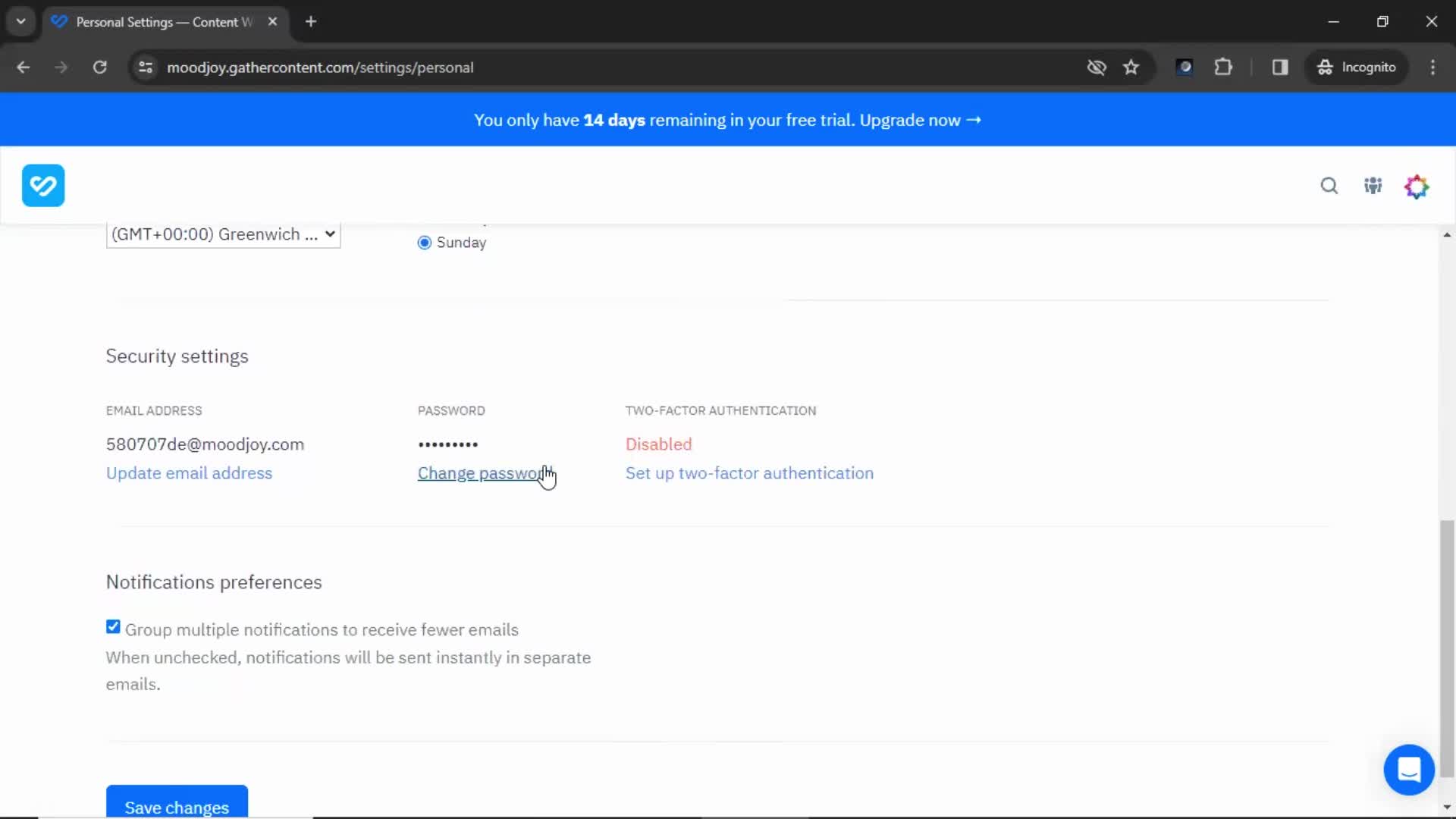Click the scrollbar up arrow
This screenshot has height=819, width=1456.
(x=1447, y=235)
